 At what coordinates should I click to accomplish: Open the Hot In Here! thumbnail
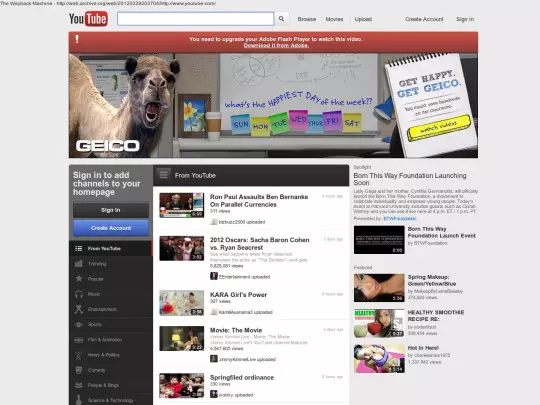tap(379, 359)
